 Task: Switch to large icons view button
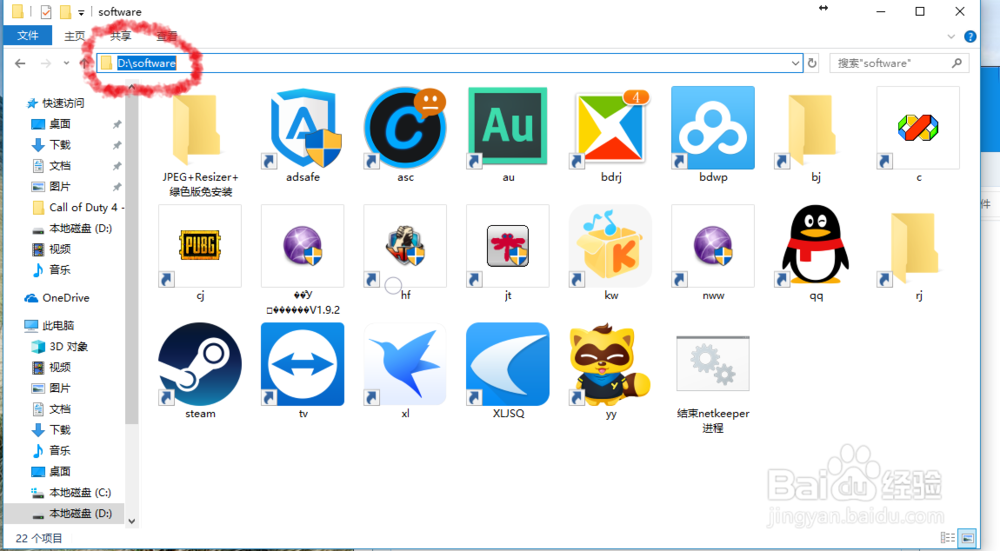pyautogui.click(x=967, y=538)
